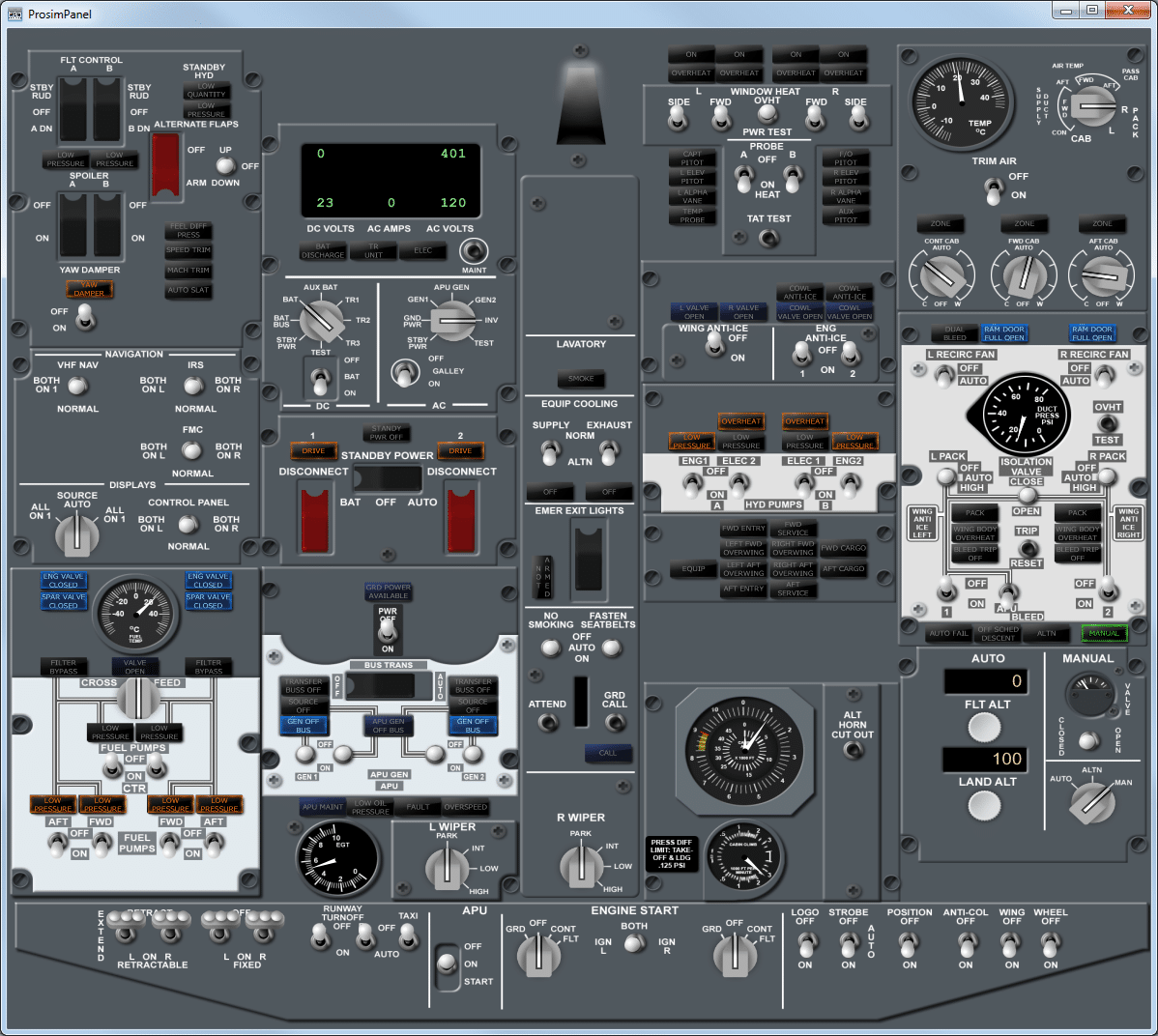
Task: Click the FLT ALT display window
Action: [984, 680]
